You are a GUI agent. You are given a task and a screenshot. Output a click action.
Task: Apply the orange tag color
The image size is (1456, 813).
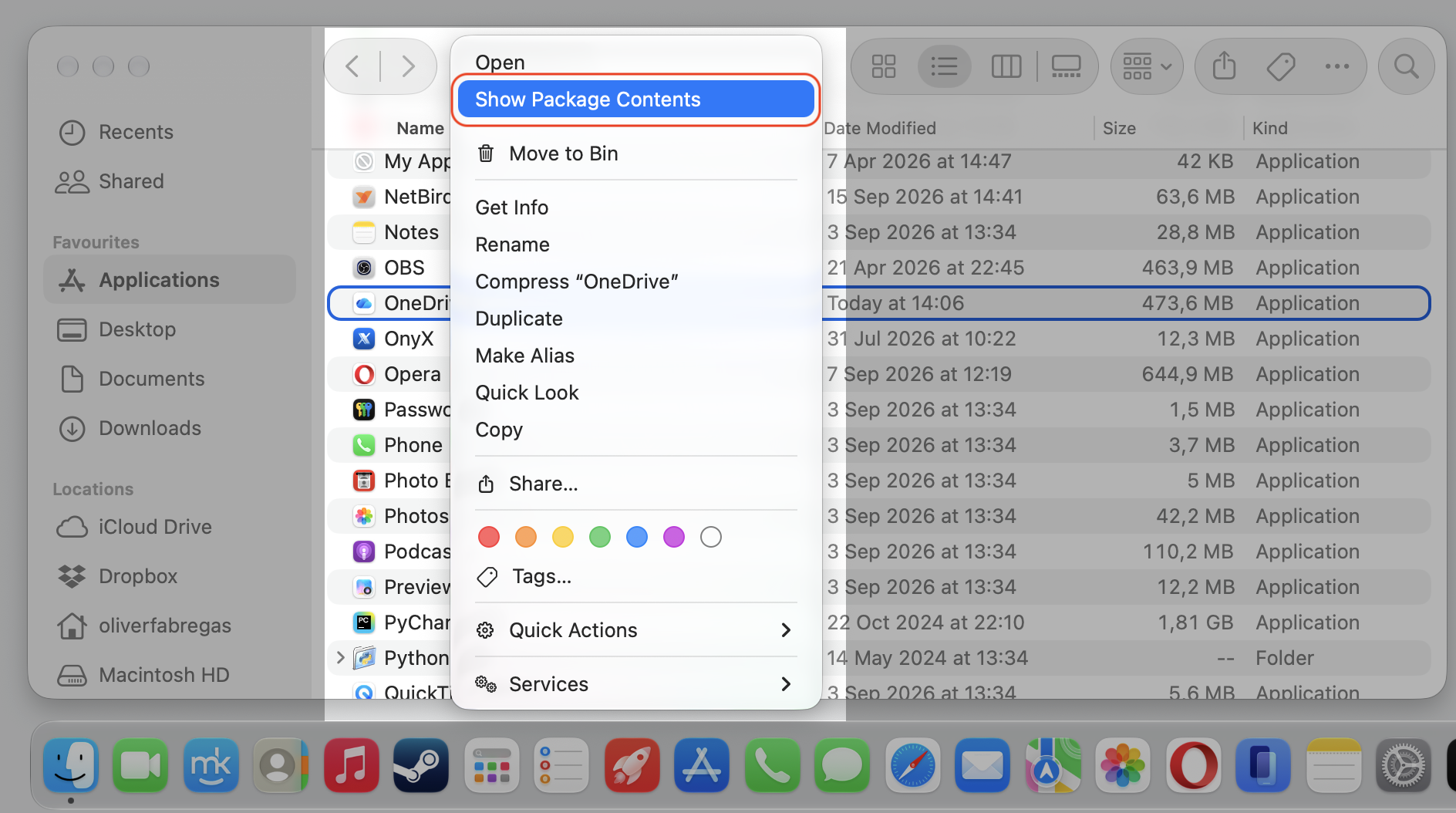526,537
